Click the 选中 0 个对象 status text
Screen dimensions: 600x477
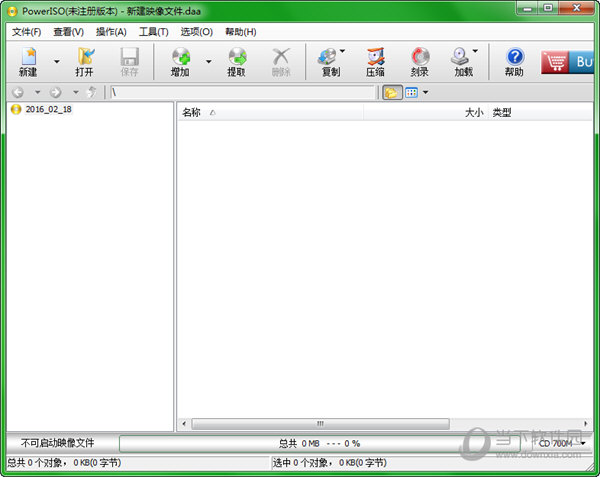[x=329, y=463]
